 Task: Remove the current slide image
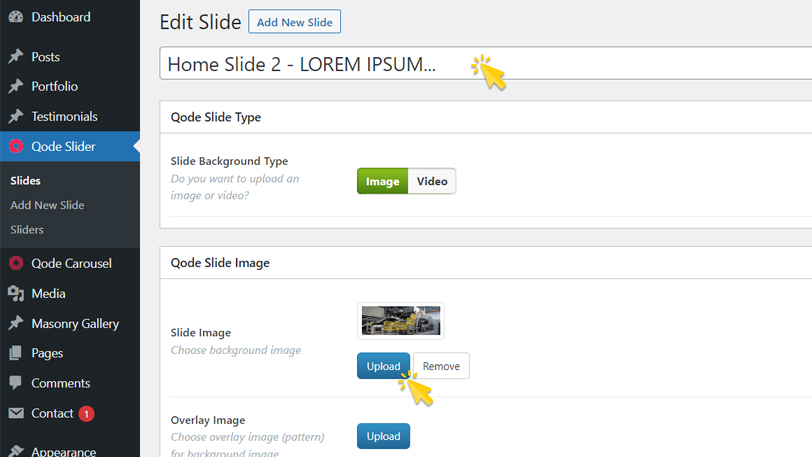(441, 366)
